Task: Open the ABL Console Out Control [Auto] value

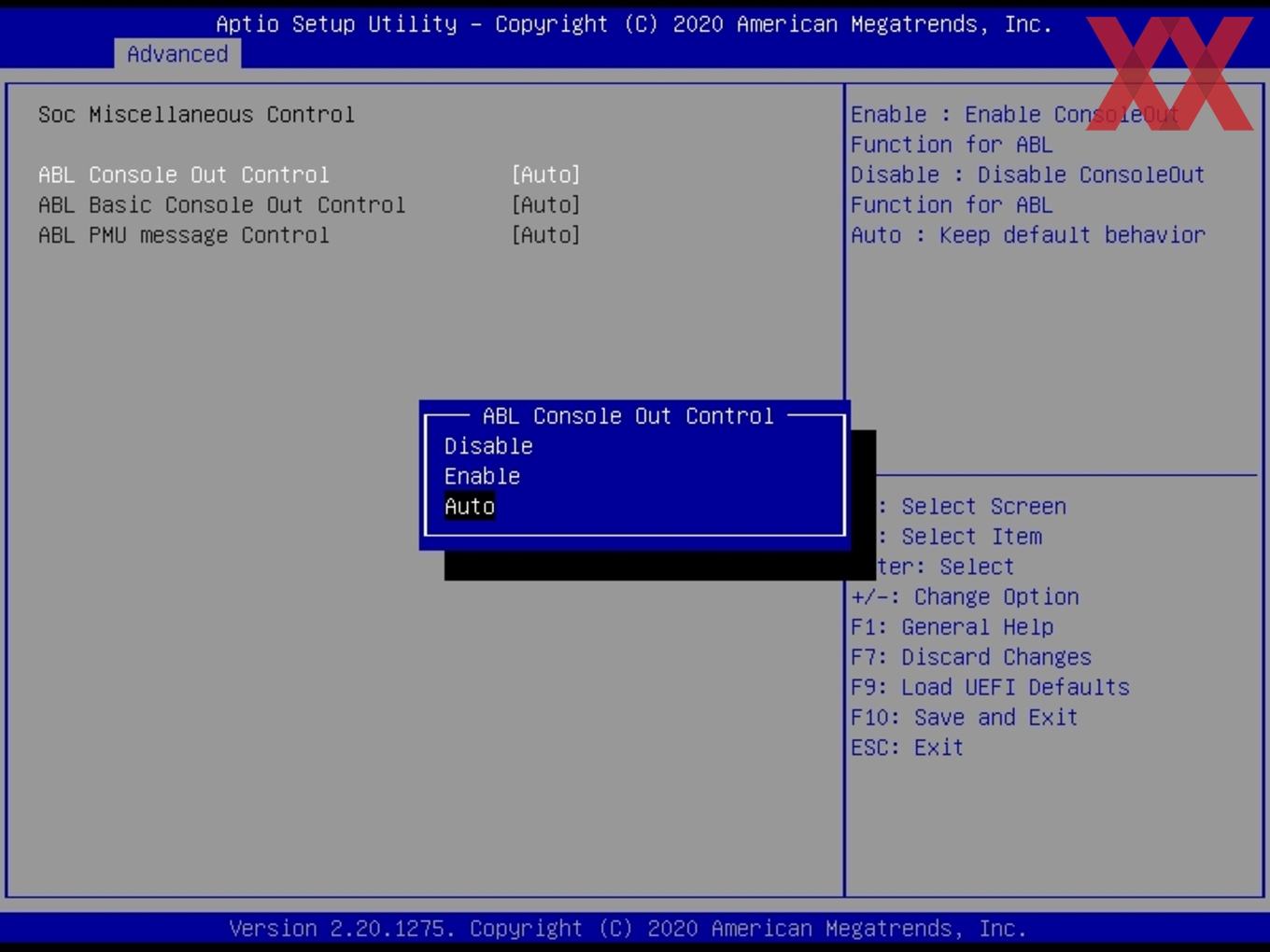Action: click(546, 175)
